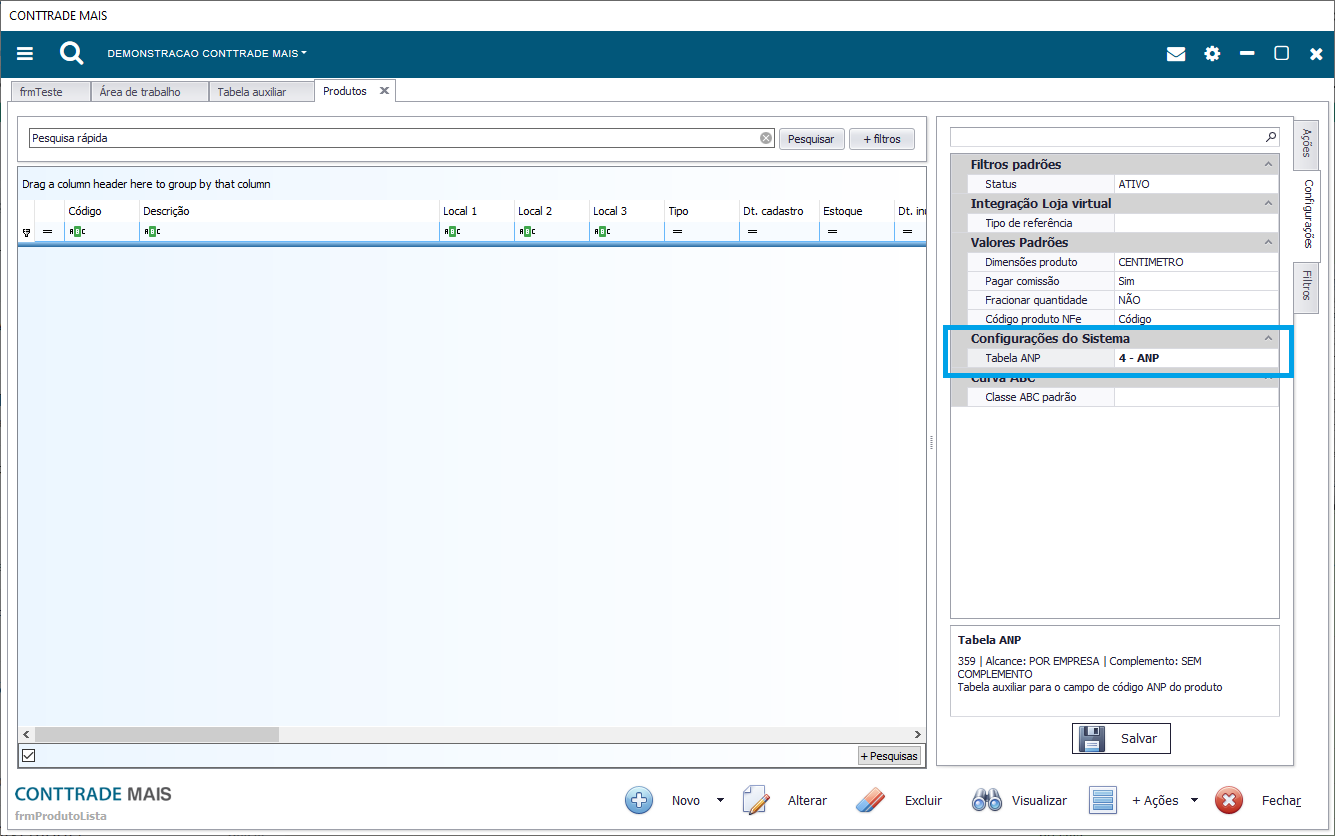Open equals filter under Tipo column
The width and height of the screenshot is (1335, 836).
click(x=677, y=232)
